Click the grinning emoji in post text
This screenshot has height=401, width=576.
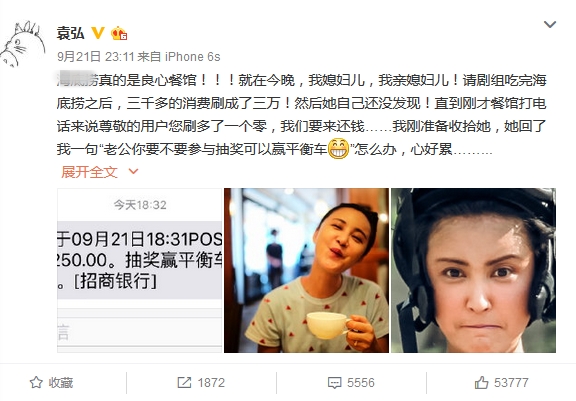pos(338,149)
